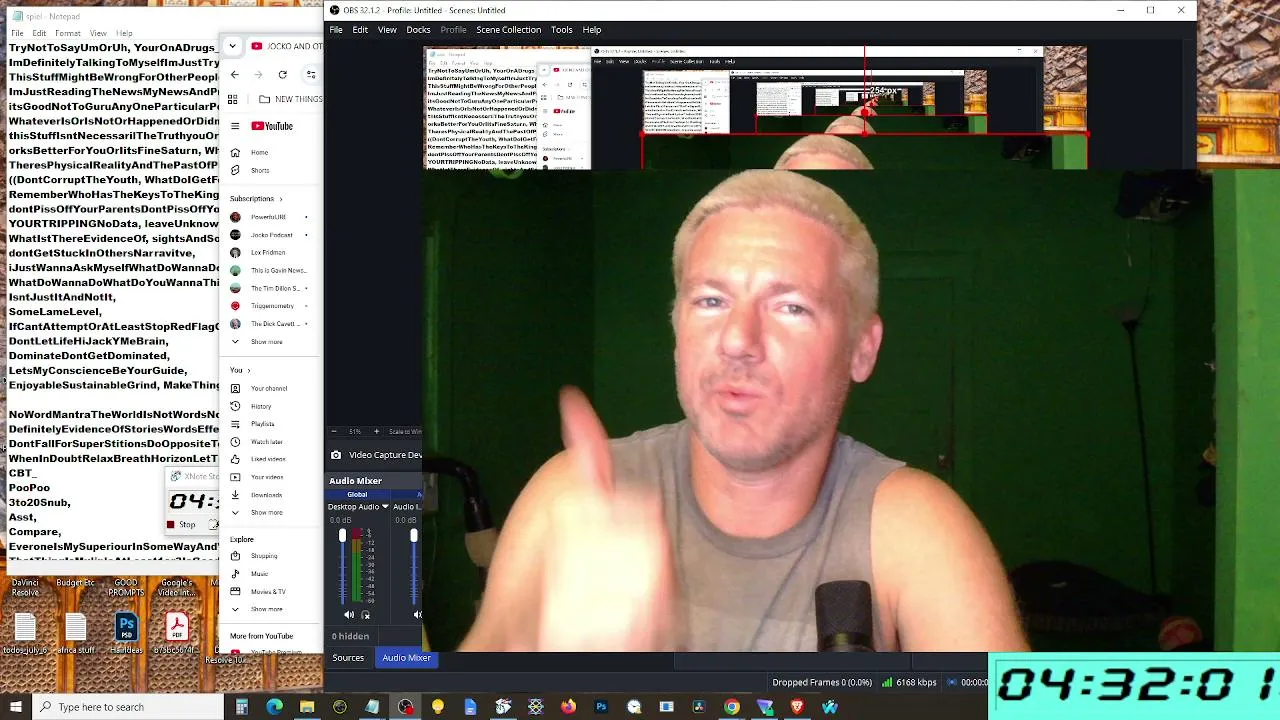Open Music in Explore

(x=260, y=574)
